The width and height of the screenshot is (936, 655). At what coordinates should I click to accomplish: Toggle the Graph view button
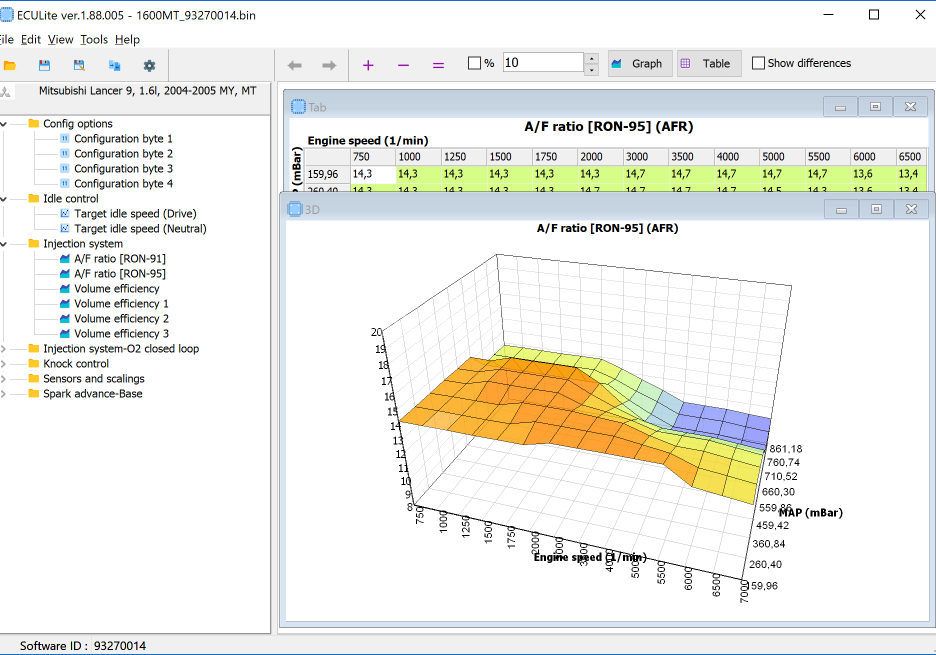click(636, 63)
